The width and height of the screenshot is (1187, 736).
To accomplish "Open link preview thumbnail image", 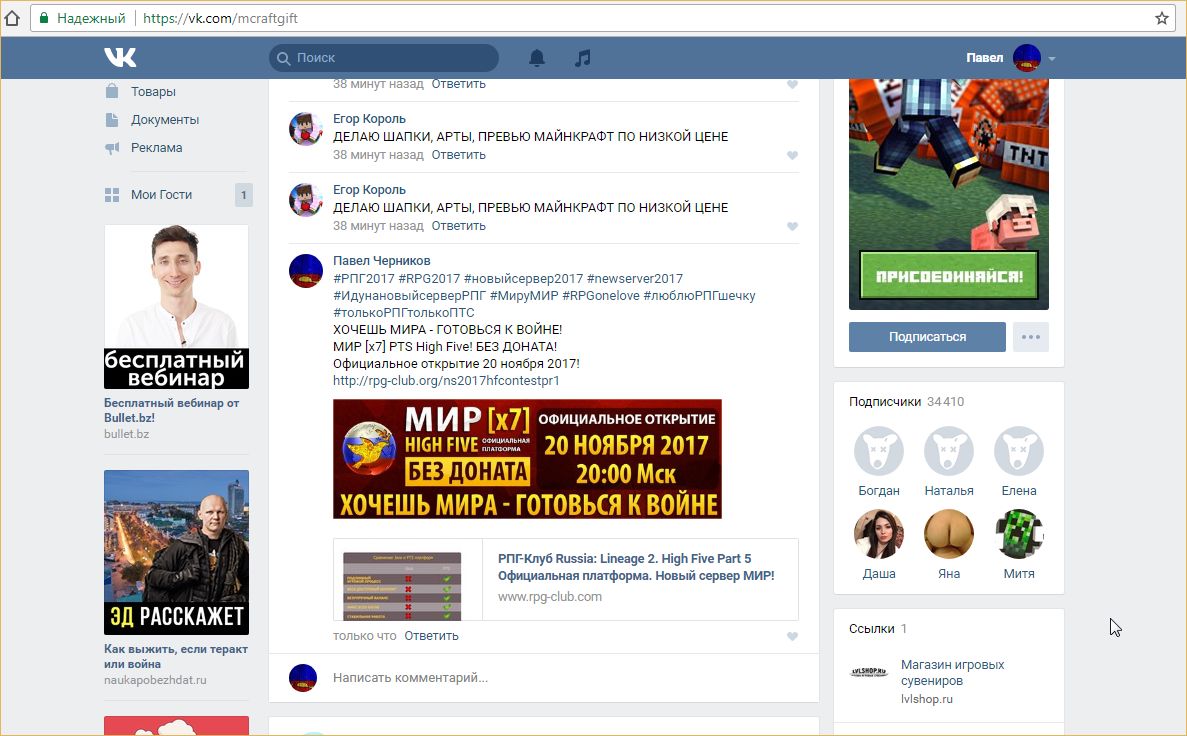I will [x=402, y=586].
